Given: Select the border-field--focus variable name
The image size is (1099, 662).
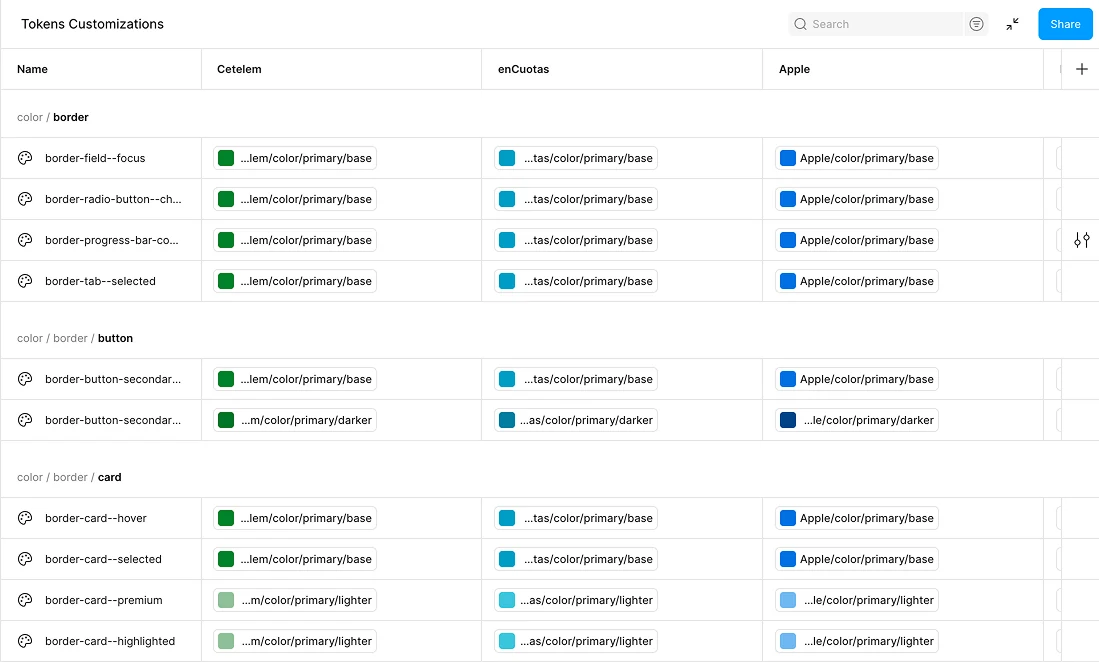Looking at the screenshot, I should (x=95, y=158).
